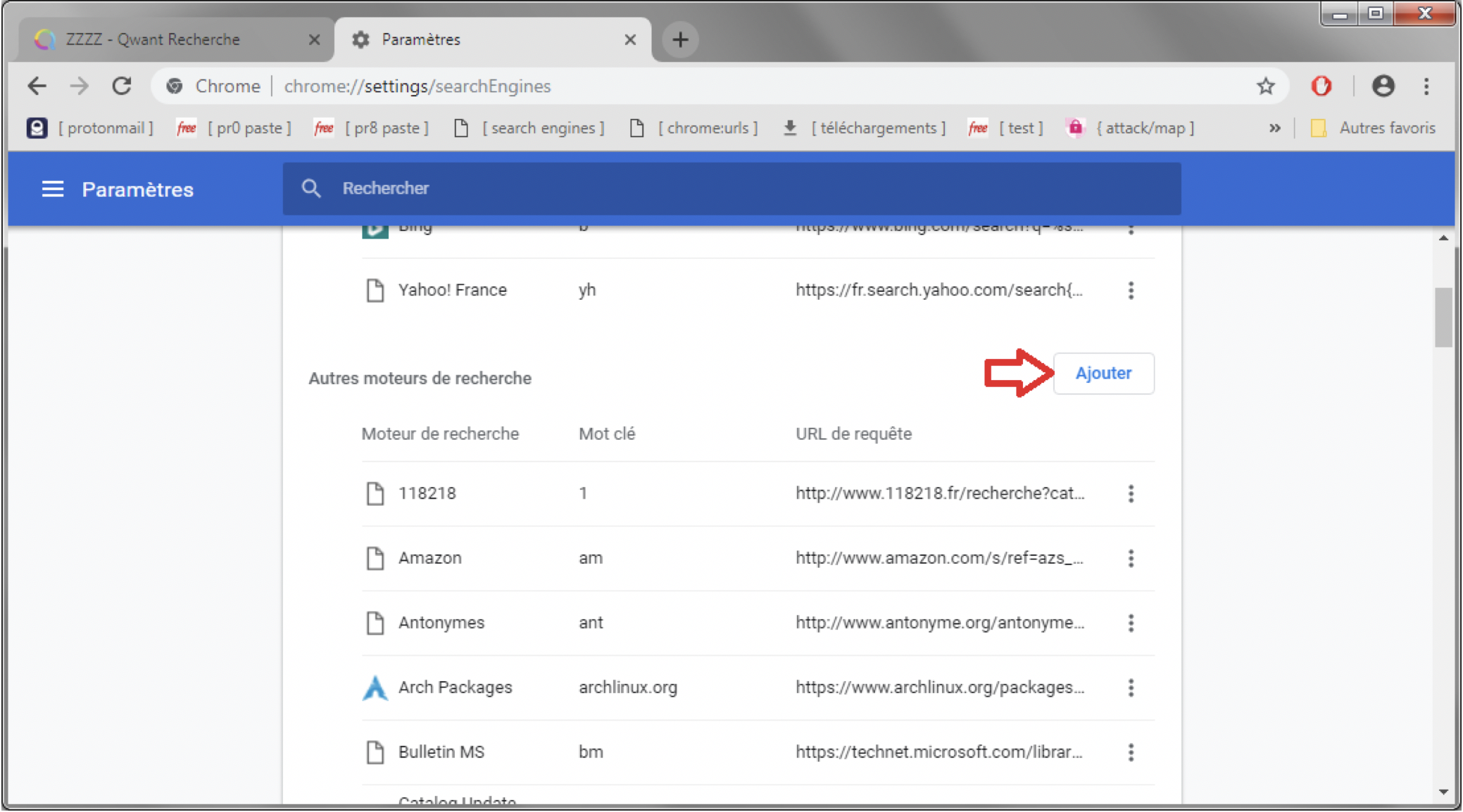Viewport: 1463px width, 812px height.
Task: Open more actions for Antonymes engine
Action: coord(1131,623)
